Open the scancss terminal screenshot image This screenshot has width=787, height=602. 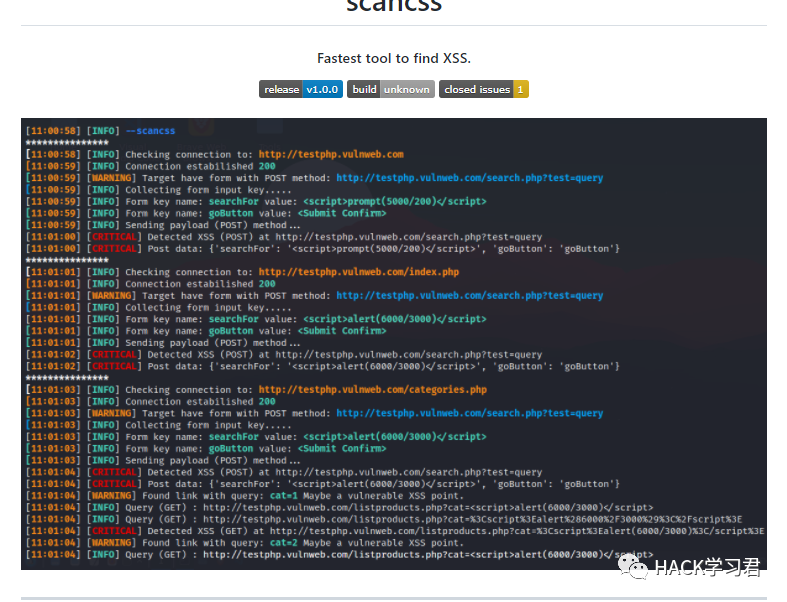pyautogui.click(x=394, y=344)
